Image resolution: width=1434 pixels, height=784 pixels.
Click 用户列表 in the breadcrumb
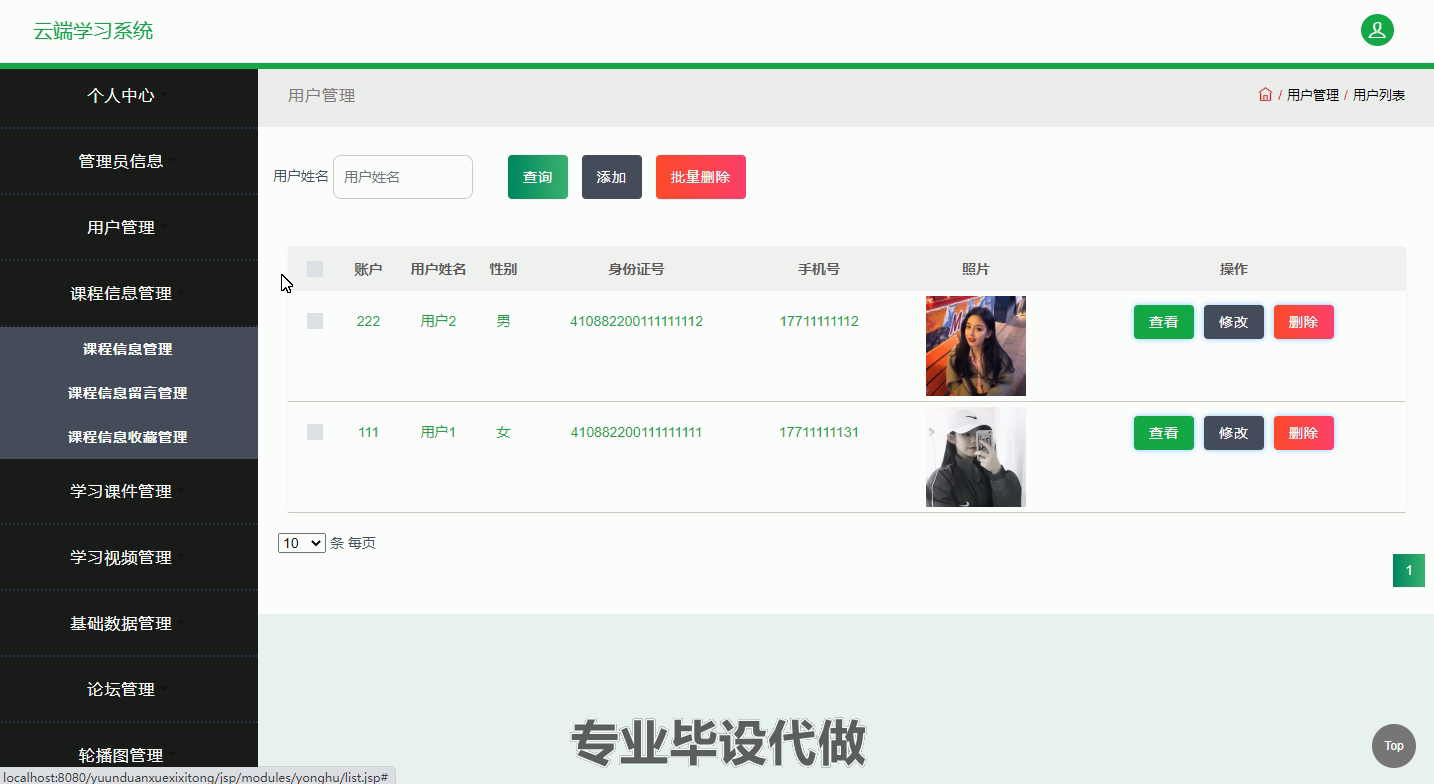point(1379,95)
